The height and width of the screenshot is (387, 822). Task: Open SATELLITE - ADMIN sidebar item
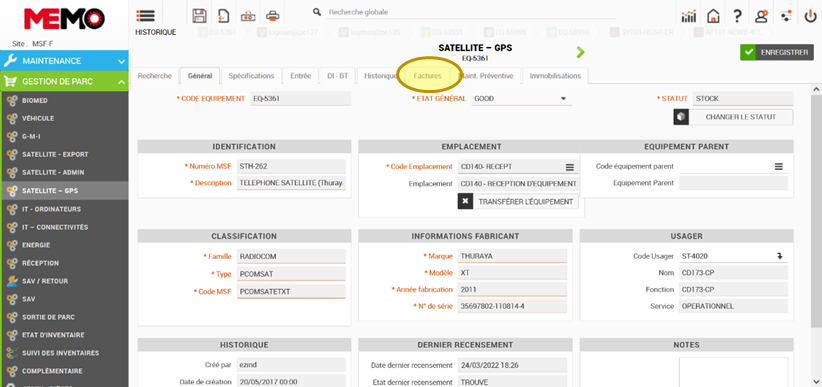[64, 173]
